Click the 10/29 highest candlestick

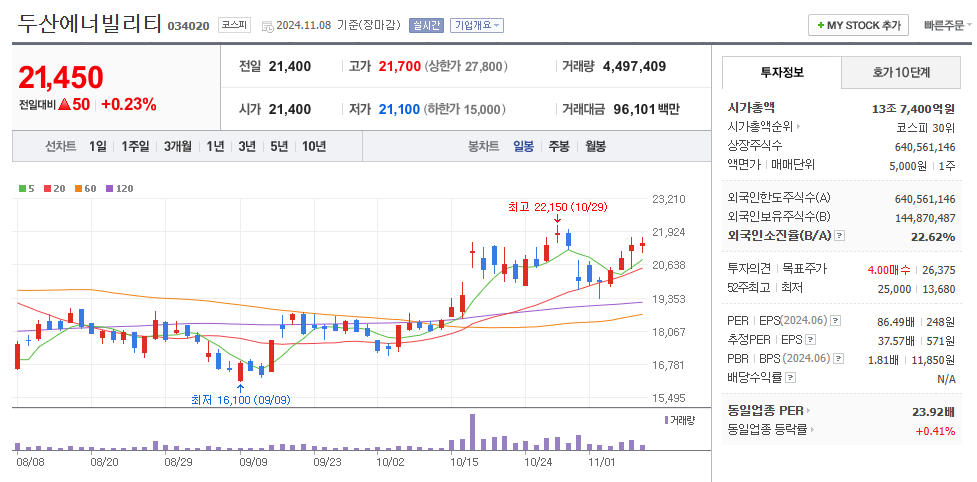pos(558,234)
